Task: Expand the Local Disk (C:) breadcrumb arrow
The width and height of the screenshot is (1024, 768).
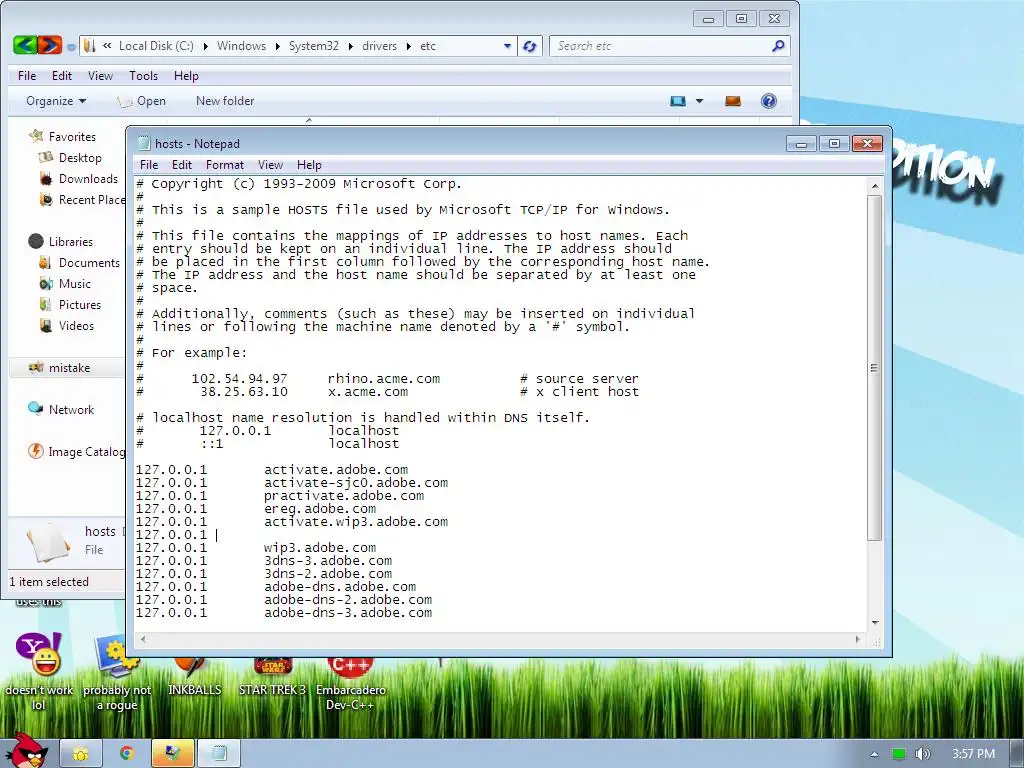Action: click(206, 46)
